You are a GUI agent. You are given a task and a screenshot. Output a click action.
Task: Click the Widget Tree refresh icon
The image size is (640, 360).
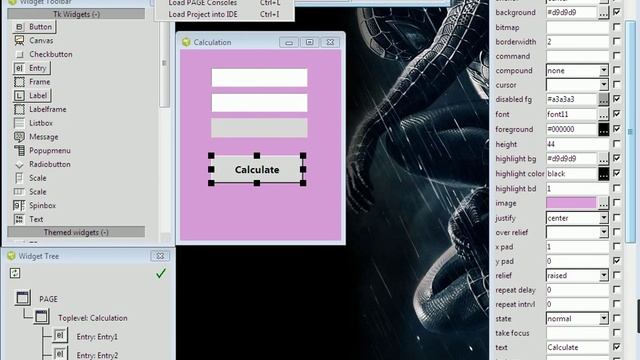point(15,273)
